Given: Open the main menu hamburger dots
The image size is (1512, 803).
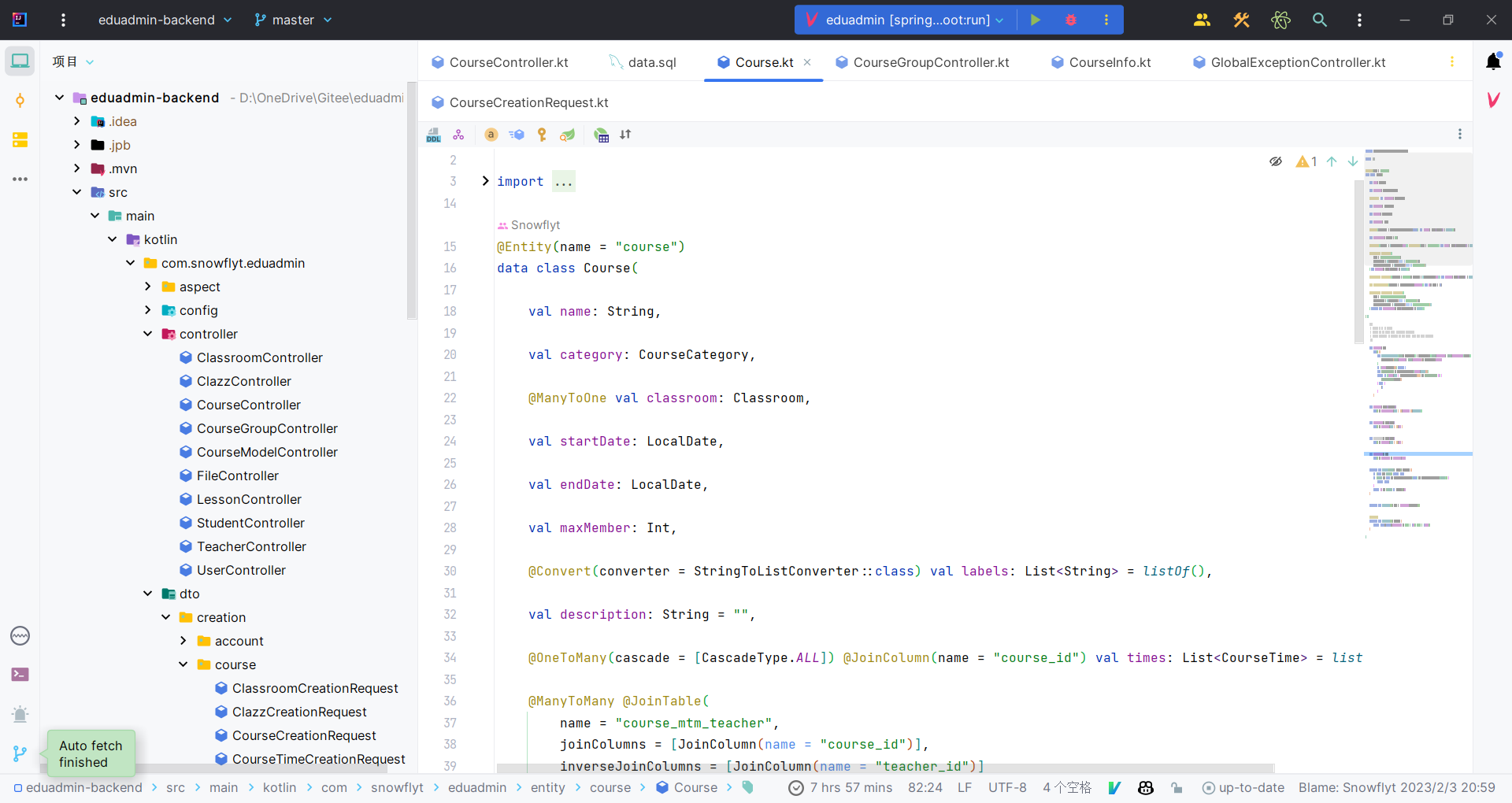Looking at the screenshot, I should 63,20.
